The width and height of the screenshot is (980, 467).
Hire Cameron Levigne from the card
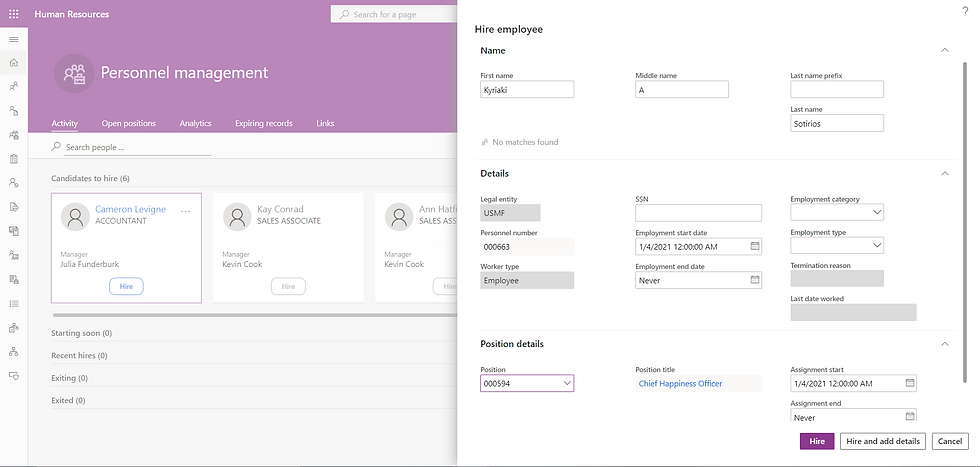pyautogui.click(x=126, y=286)
